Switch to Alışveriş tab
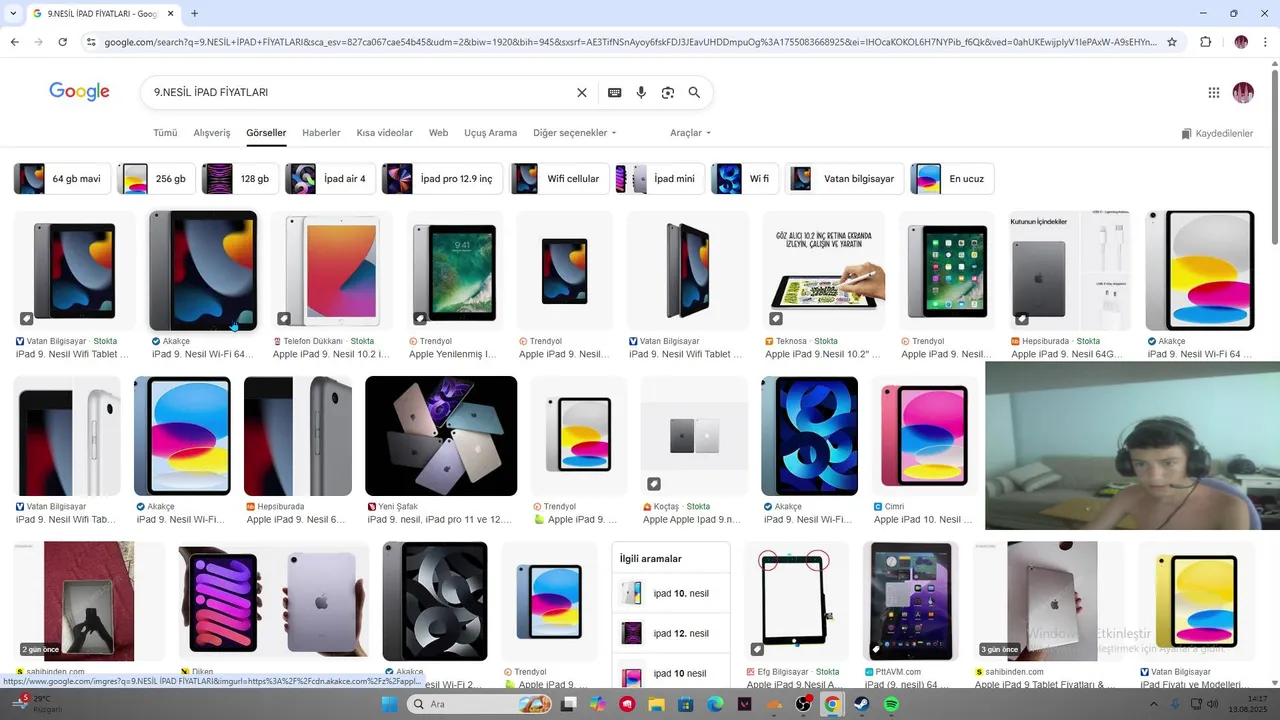The width and height of the screenshot is (1280, 720). [211, 133]
